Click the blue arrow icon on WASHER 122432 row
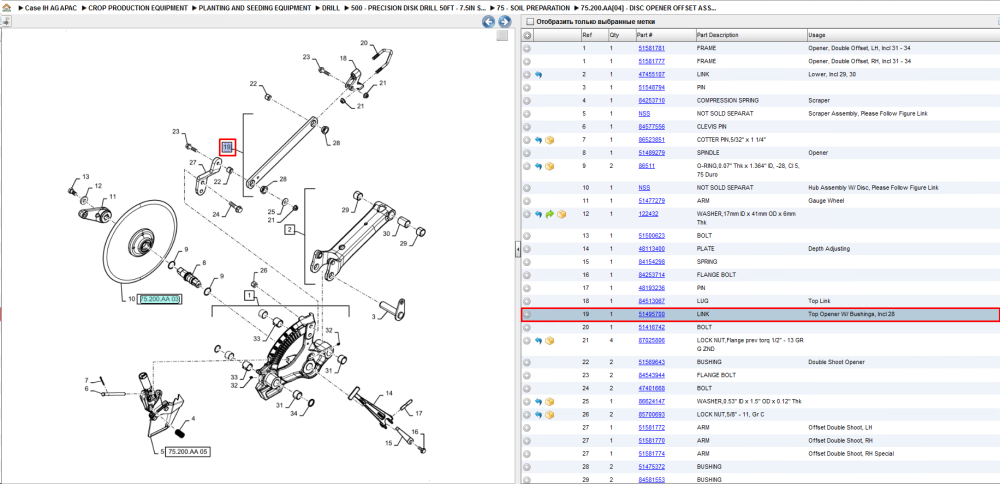 coord(538,214)
